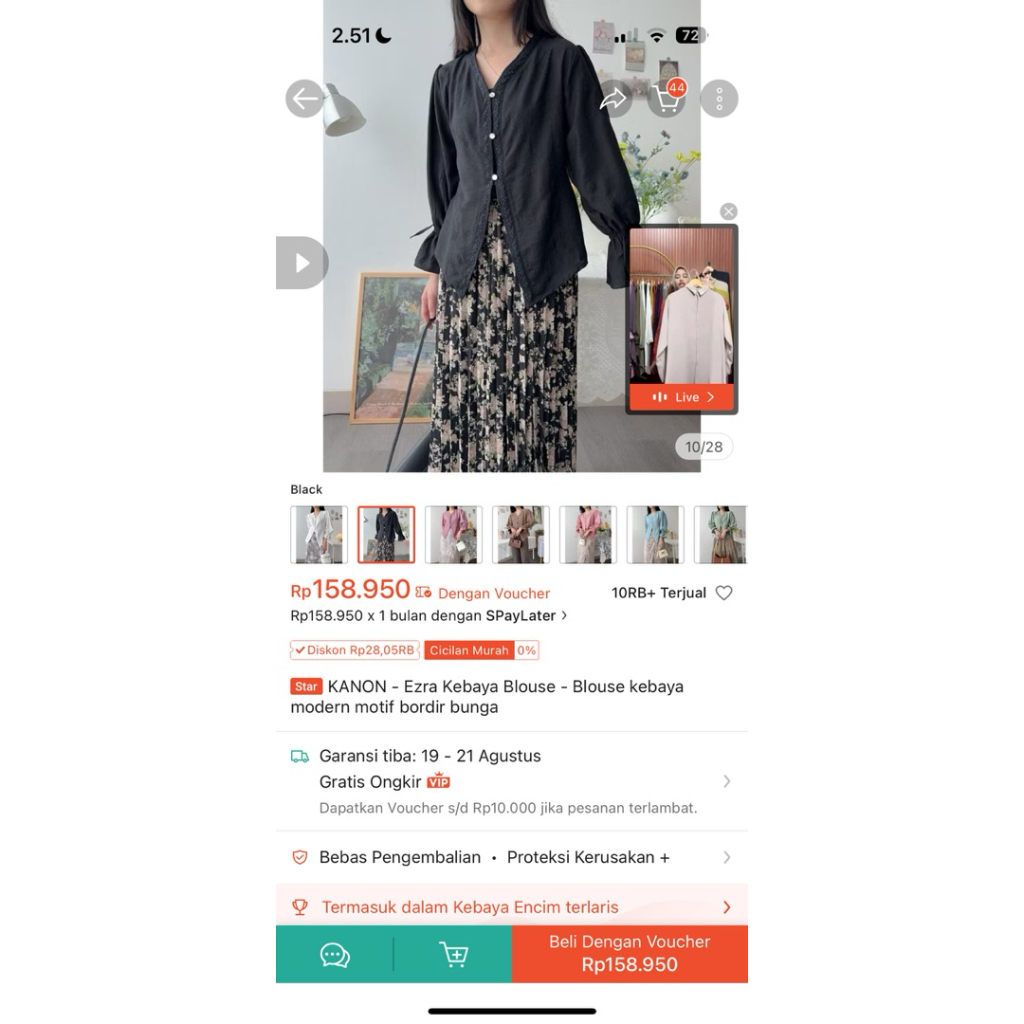This screenshot has height=1024, width=1024.
Task: Select the white blouse color thumbnail
Action: pos(319,534)
